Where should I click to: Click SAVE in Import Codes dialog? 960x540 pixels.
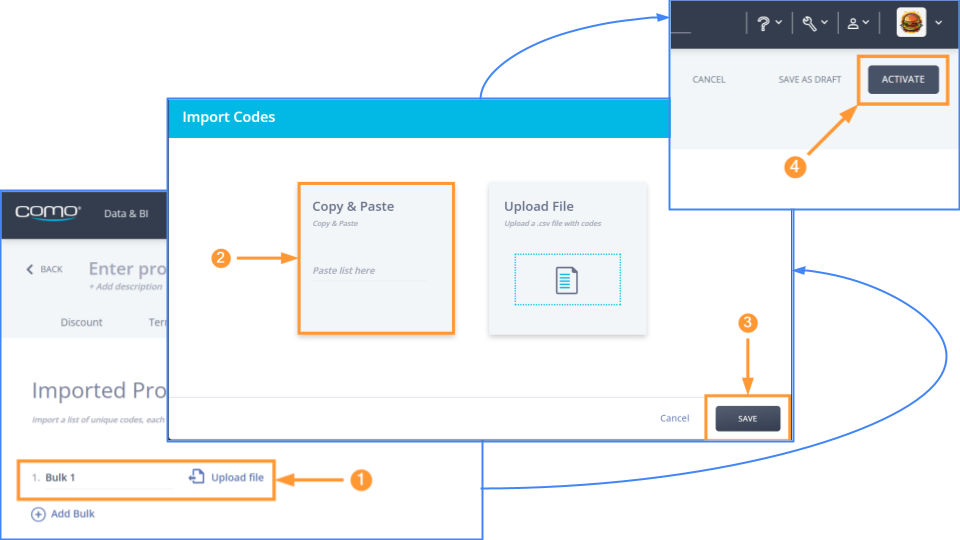(748, 419)
